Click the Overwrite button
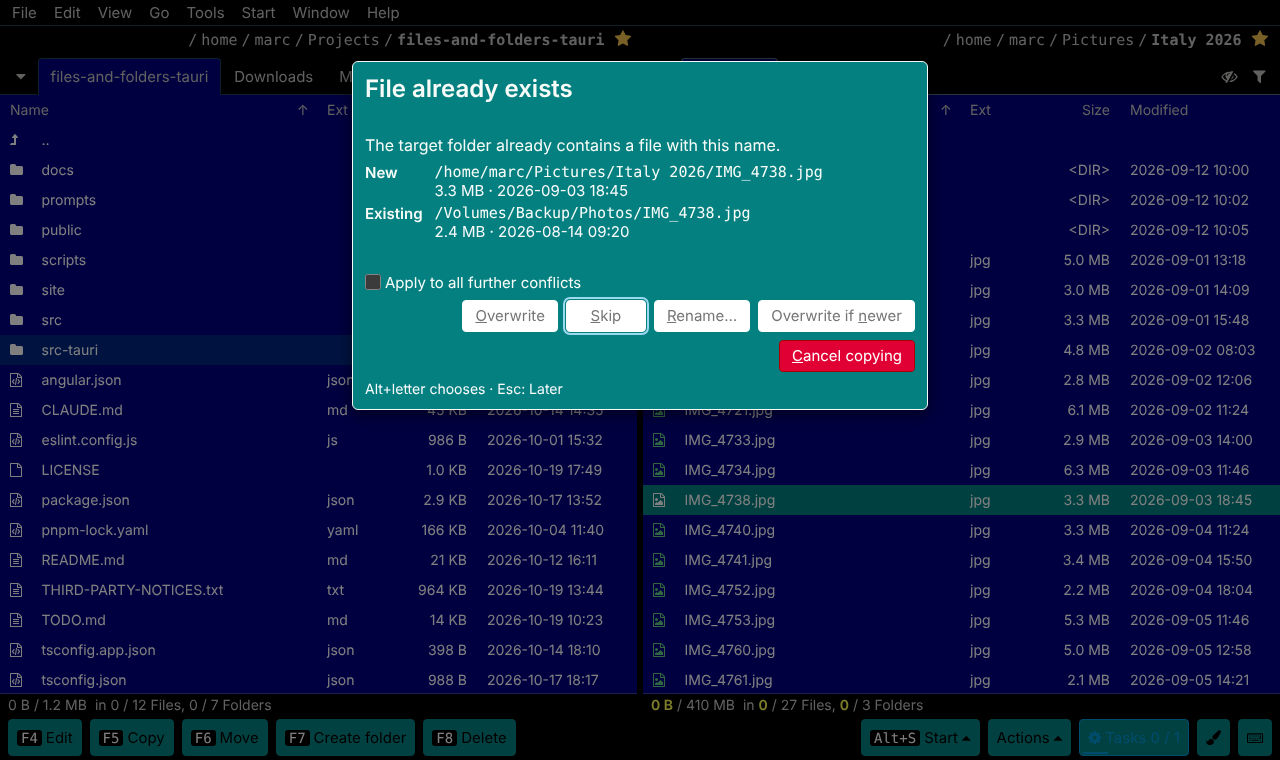1280x760 pixels. pyautogui.click(x=510, y=316)
